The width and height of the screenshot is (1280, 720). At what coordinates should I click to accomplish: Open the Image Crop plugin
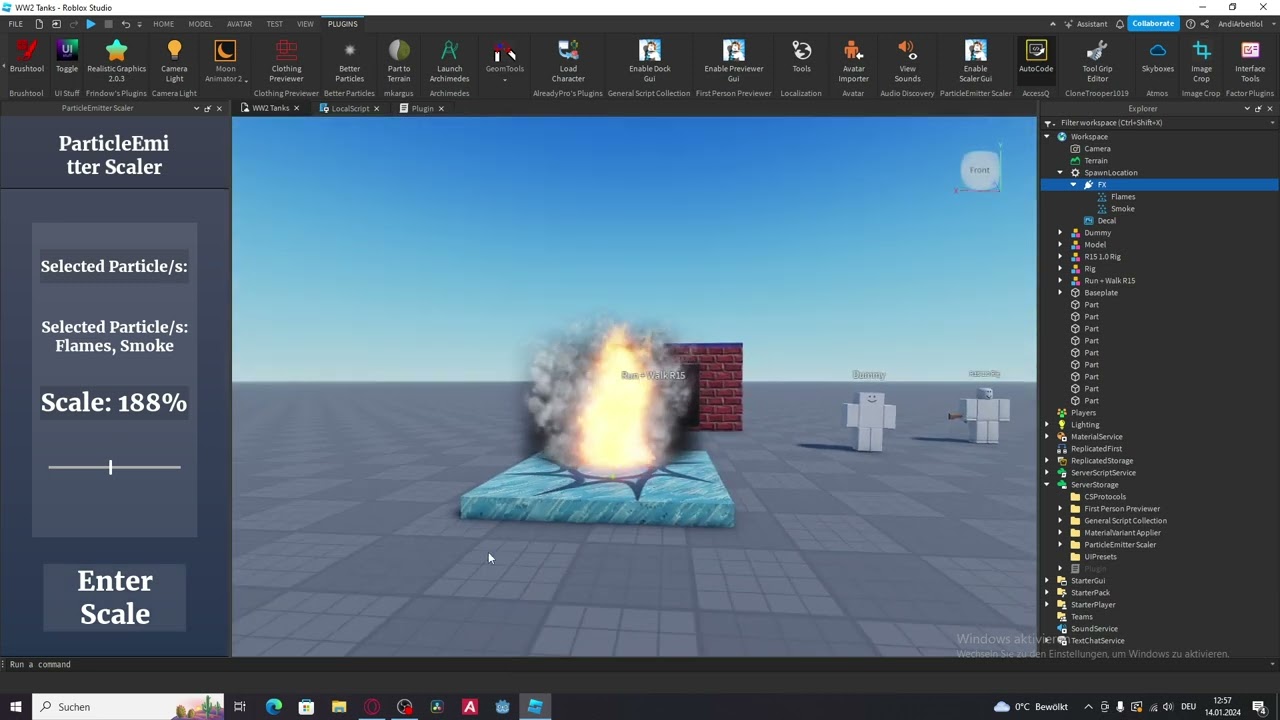click(1201, 61)
